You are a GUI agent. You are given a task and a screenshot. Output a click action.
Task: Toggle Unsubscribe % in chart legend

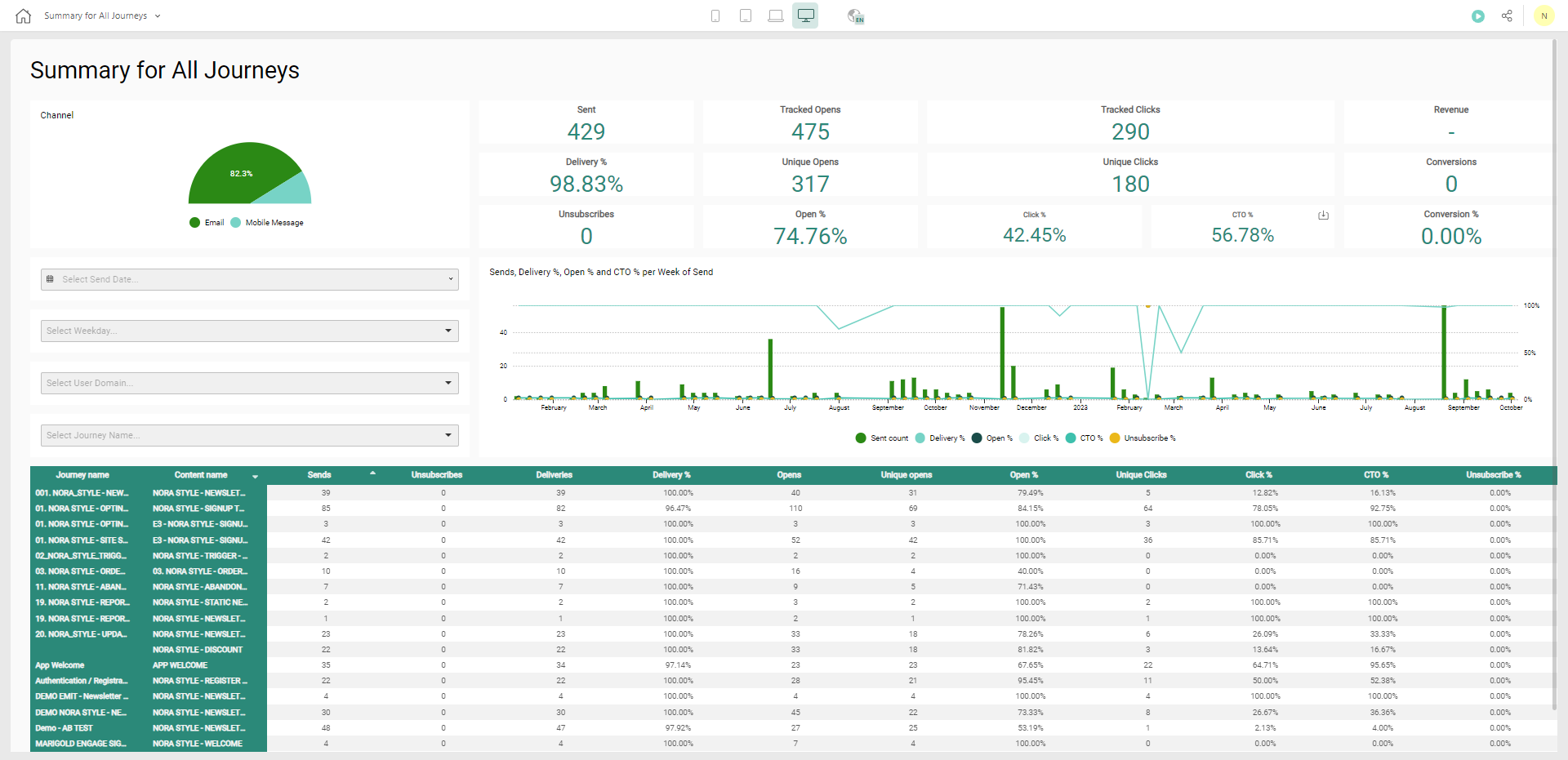pyautogui.click(x=1143, y=438)
